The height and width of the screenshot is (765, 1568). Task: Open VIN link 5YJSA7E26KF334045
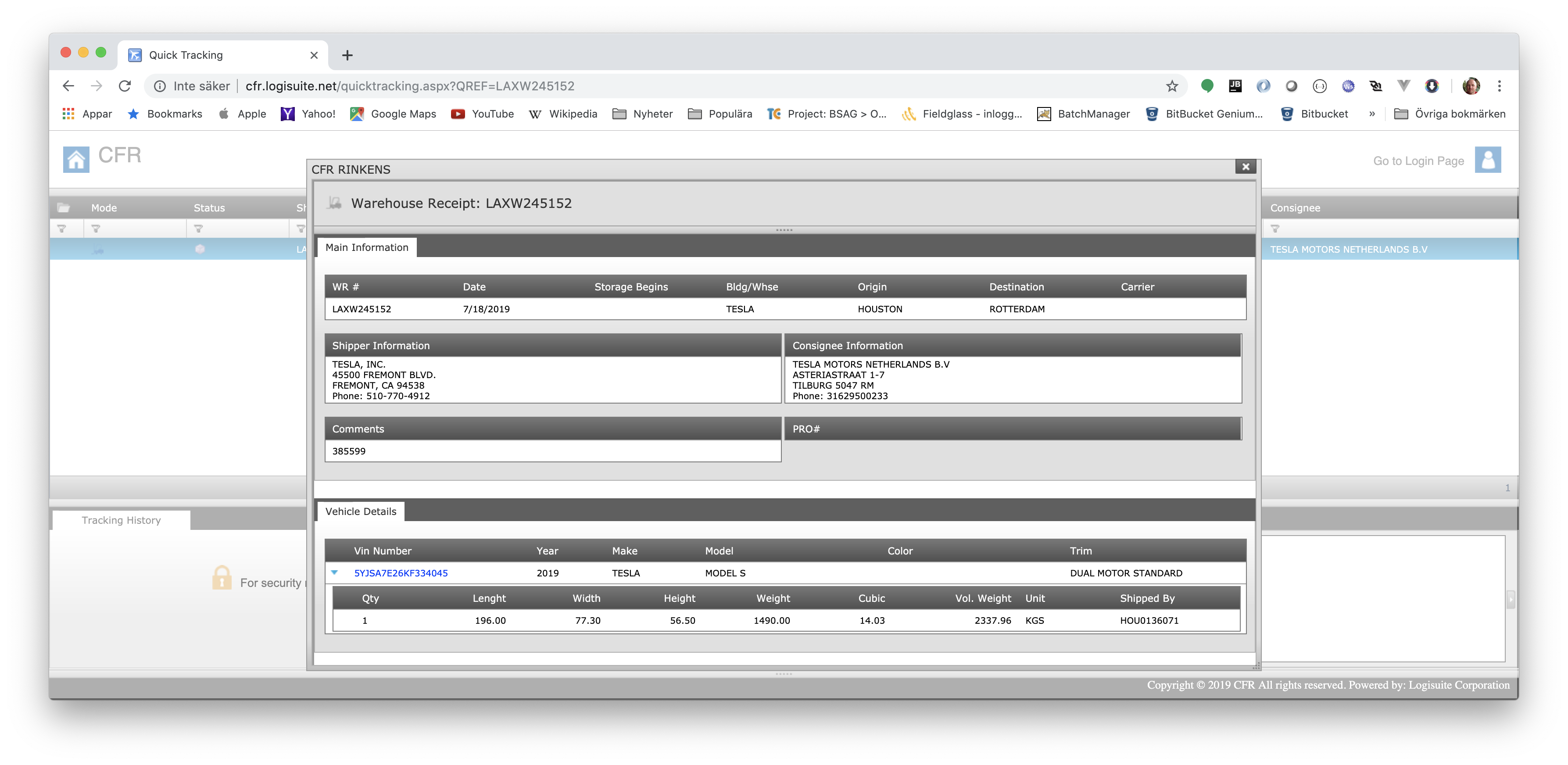coord(401,573)
